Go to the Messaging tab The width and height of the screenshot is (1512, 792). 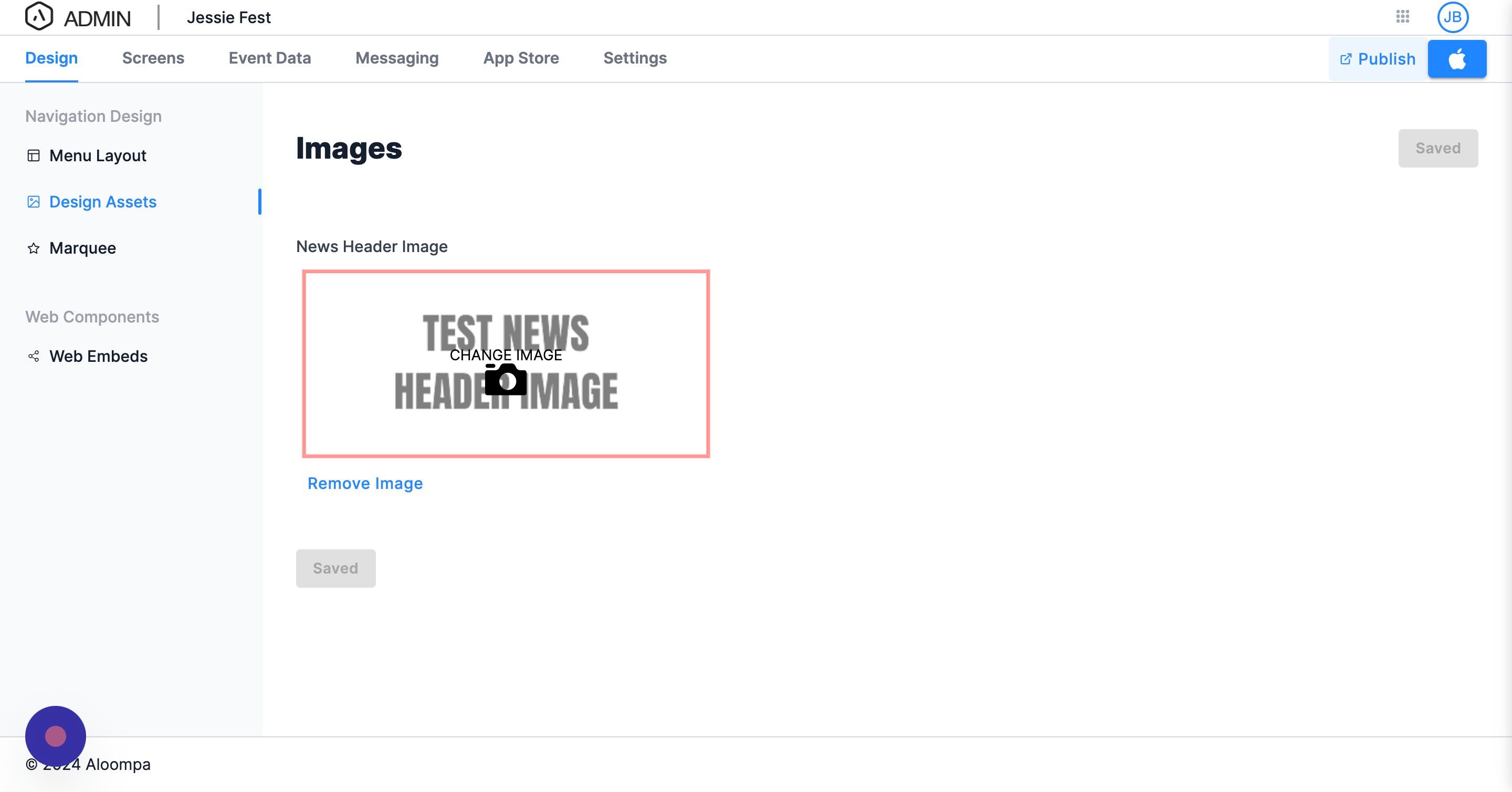pos(397,58)
